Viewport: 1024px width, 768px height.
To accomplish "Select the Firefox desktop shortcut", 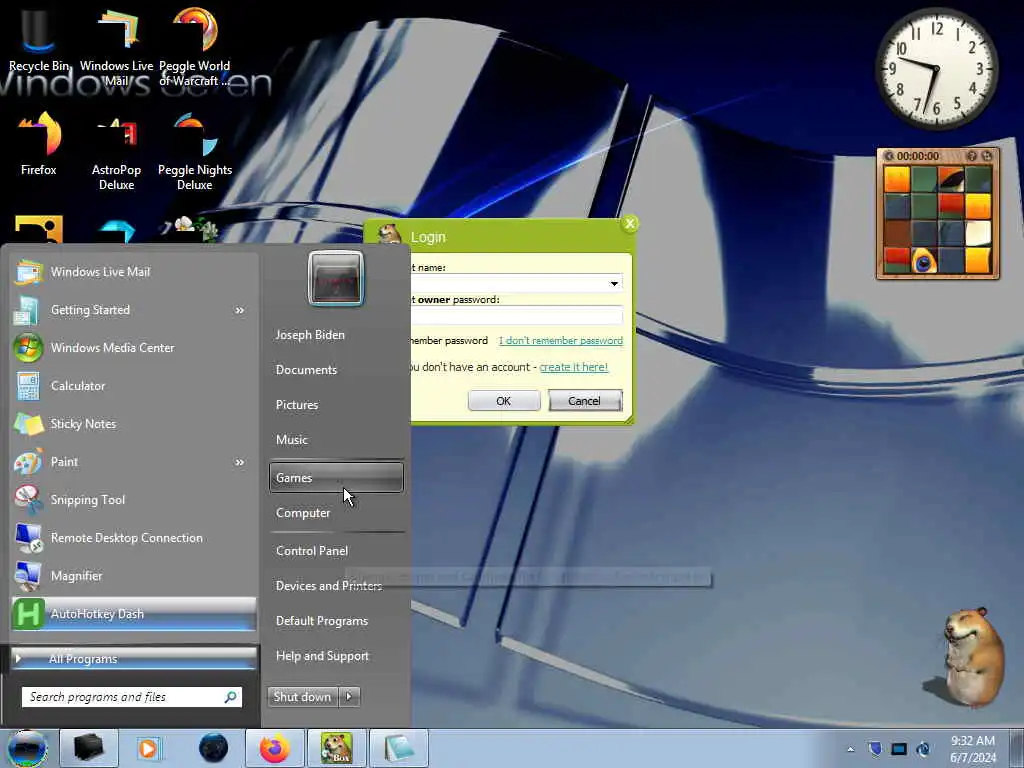I will coord(39,144).
